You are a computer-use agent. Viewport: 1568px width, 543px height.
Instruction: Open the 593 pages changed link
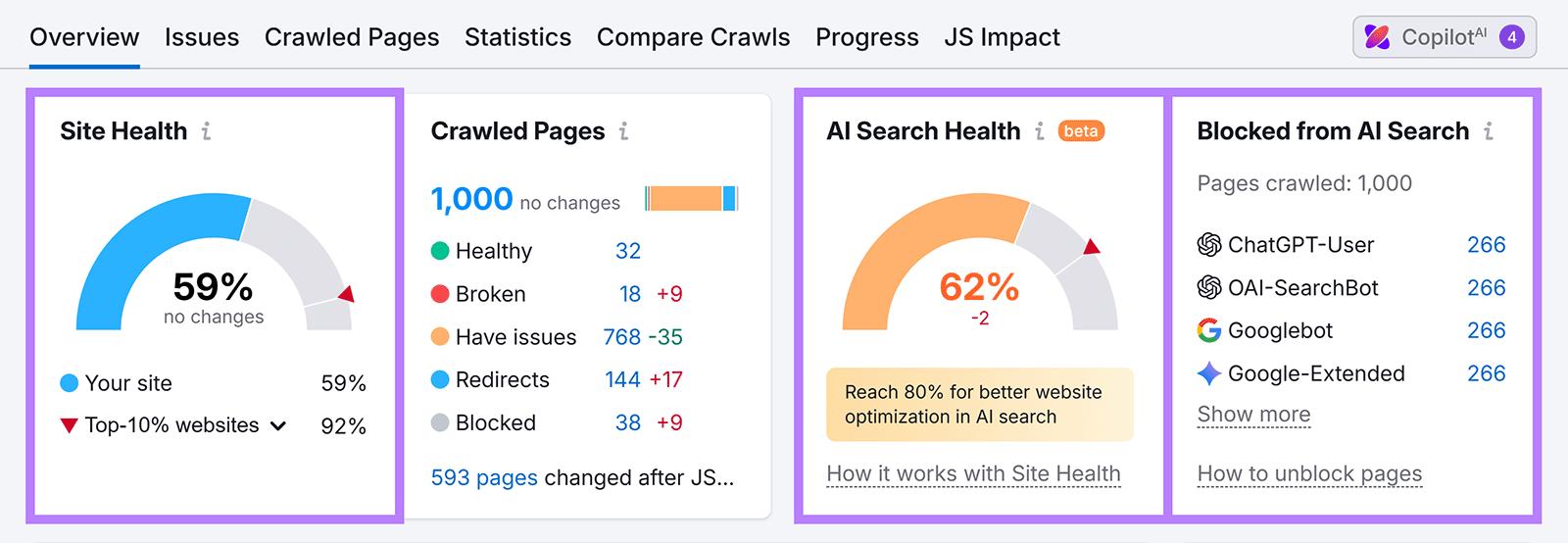[484, 477]
